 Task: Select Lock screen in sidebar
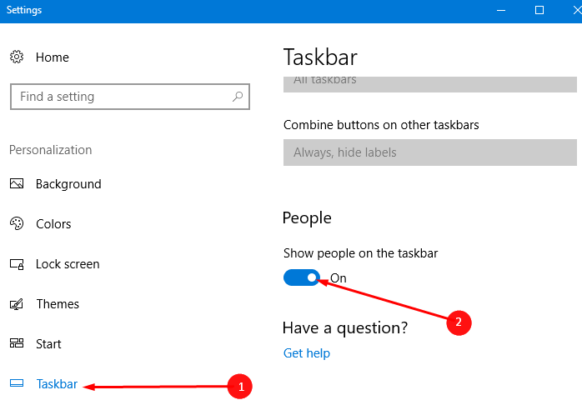click(x=68, y=264)
